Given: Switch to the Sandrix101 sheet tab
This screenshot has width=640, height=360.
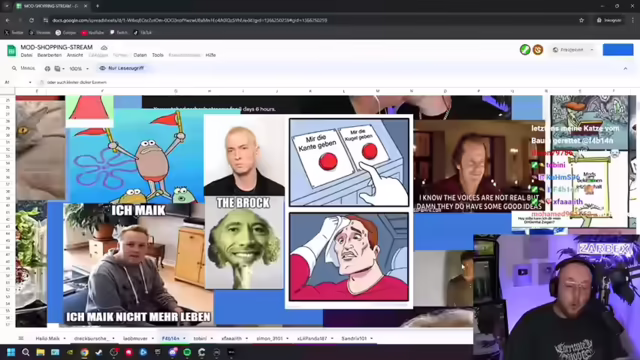Looking at the screenshot, I should coord(354,338).
